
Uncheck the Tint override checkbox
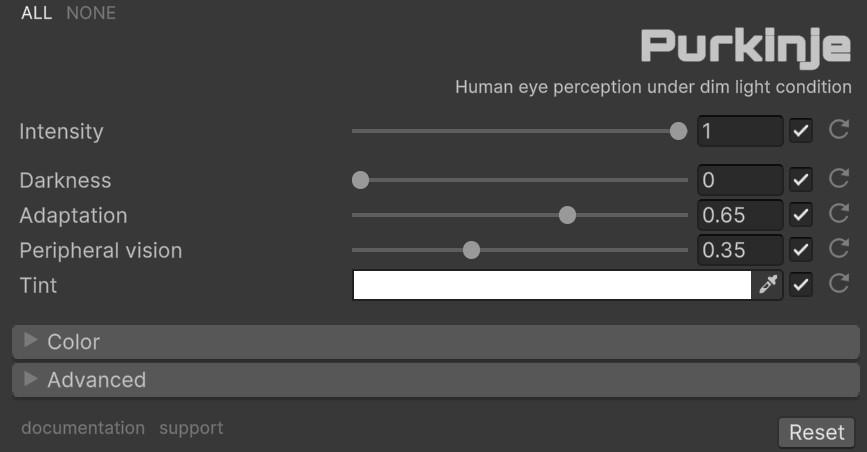tap(801, 285)
